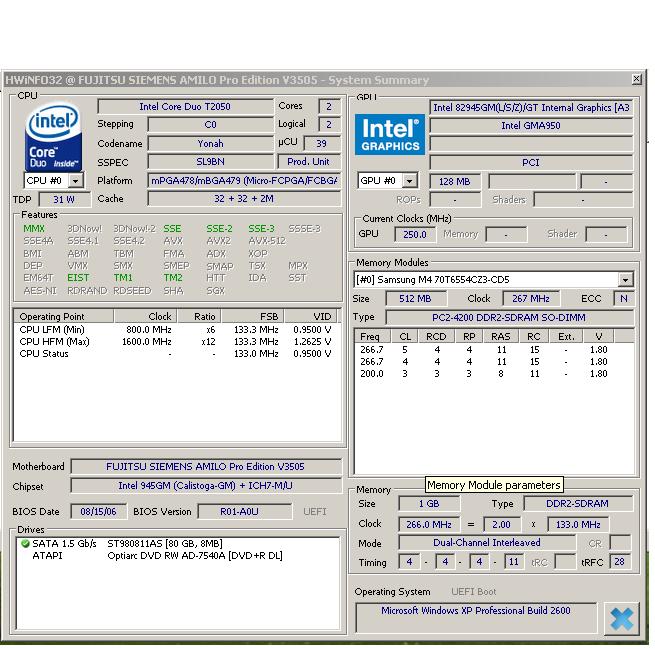This screenshot has height=649, width=655.
Task: Click the blue X close icon at bottom
Action: coord(622,619)
